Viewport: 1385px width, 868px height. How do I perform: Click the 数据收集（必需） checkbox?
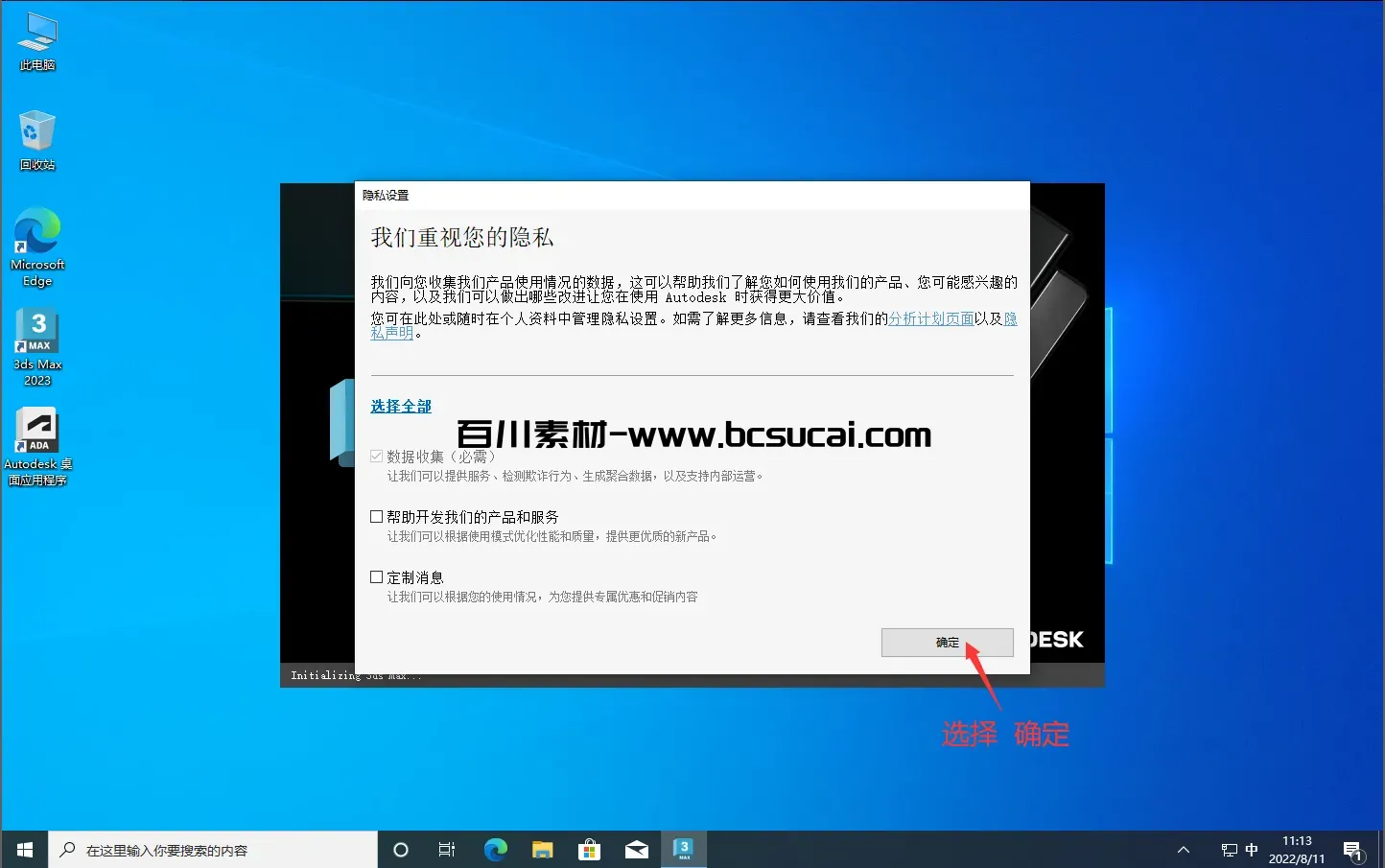click(377, 457)
